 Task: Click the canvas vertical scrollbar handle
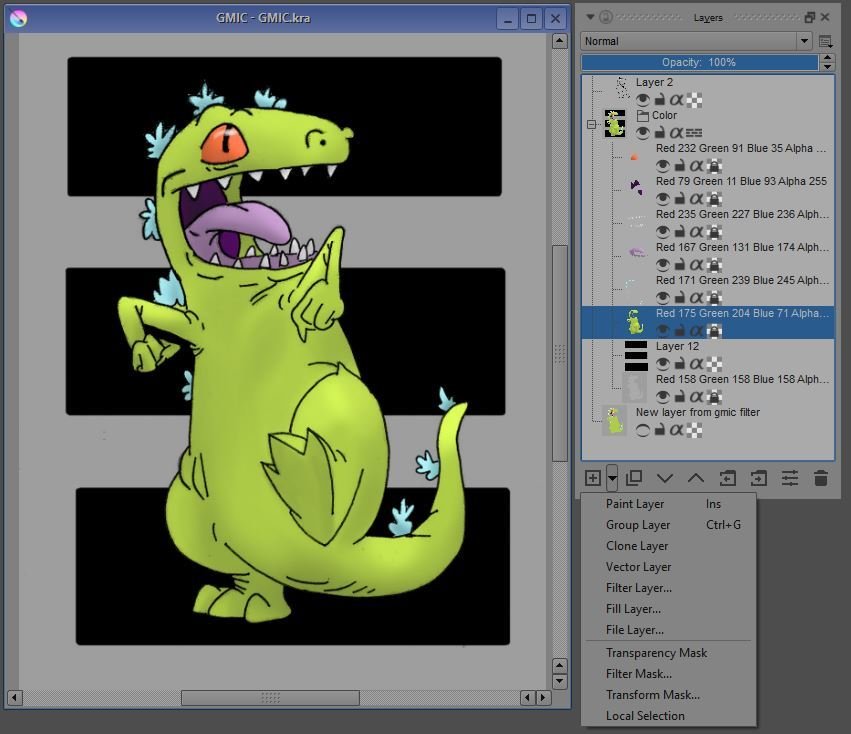coord(560,353)
